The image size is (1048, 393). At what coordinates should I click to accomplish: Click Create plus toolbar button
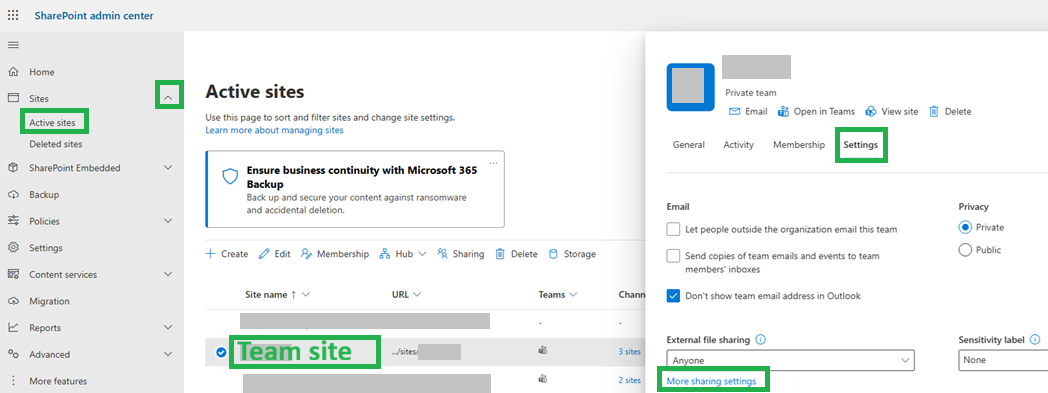(226, 254)
